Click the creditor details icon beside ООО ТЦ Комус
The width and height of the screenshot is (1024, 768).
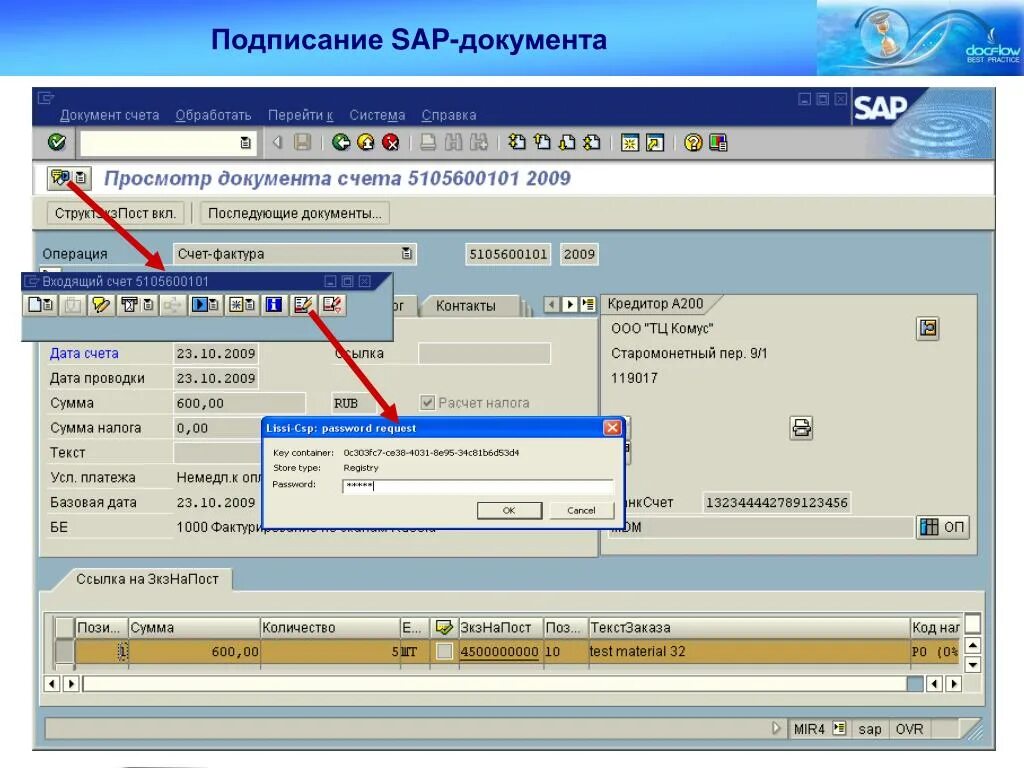point(927,327)
